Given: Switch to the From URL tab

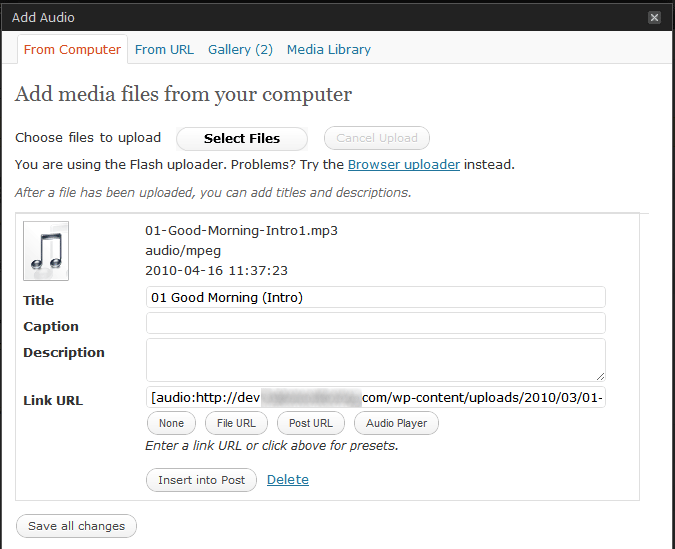Looking at the screenshot, I should (x=164, y=50).
